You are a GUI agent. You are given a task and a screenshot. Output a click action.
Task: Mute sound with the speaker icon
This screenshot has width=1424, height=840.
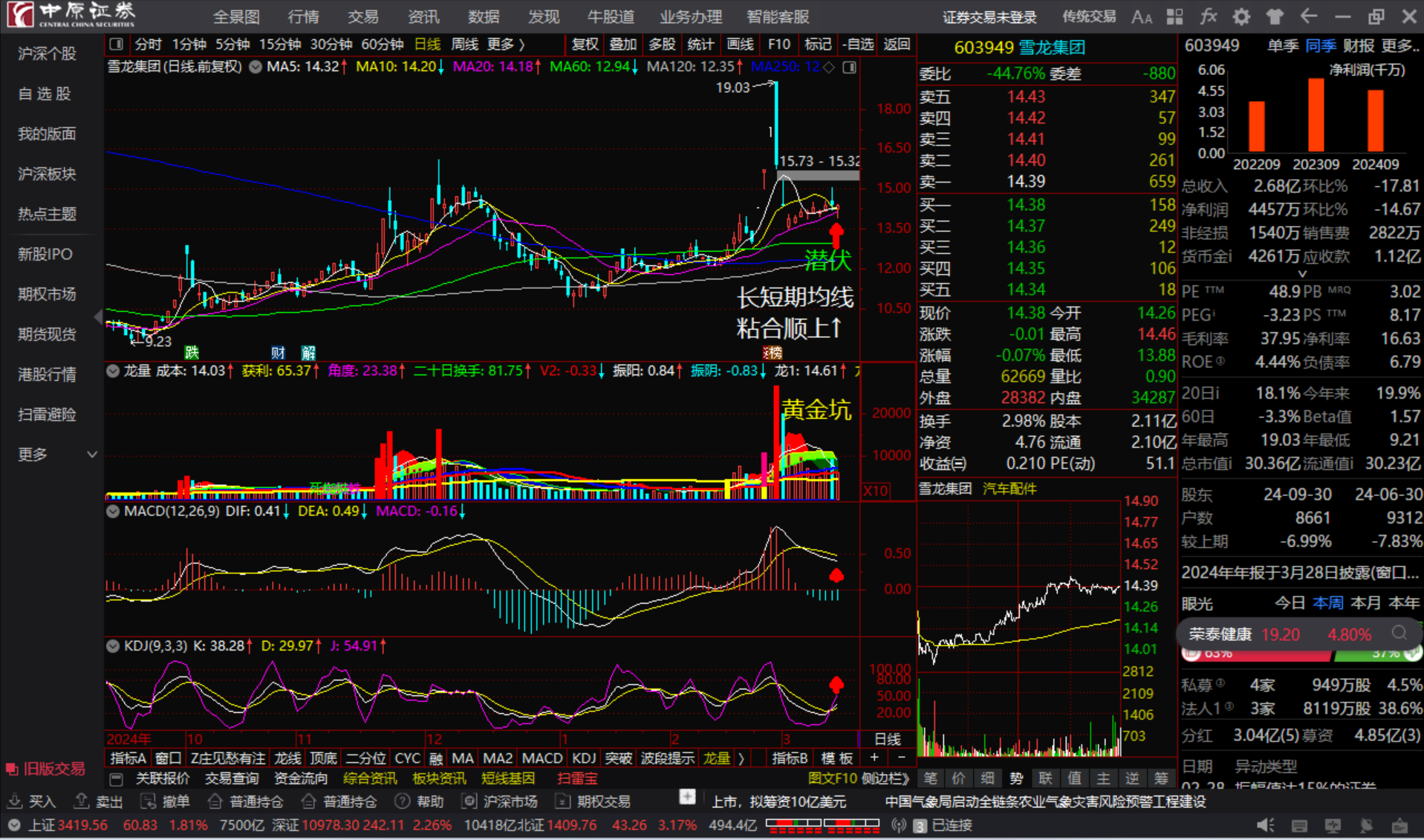pyautogui.click(x=1264, y=825)
